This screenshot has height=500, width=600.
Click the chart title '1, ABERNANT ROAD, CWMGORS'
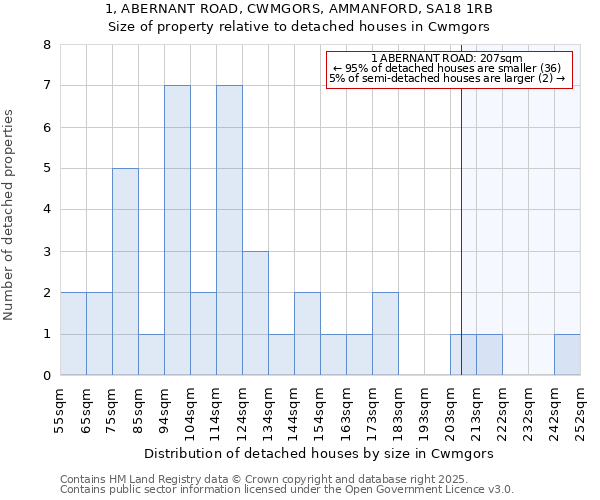coord(299,9)
